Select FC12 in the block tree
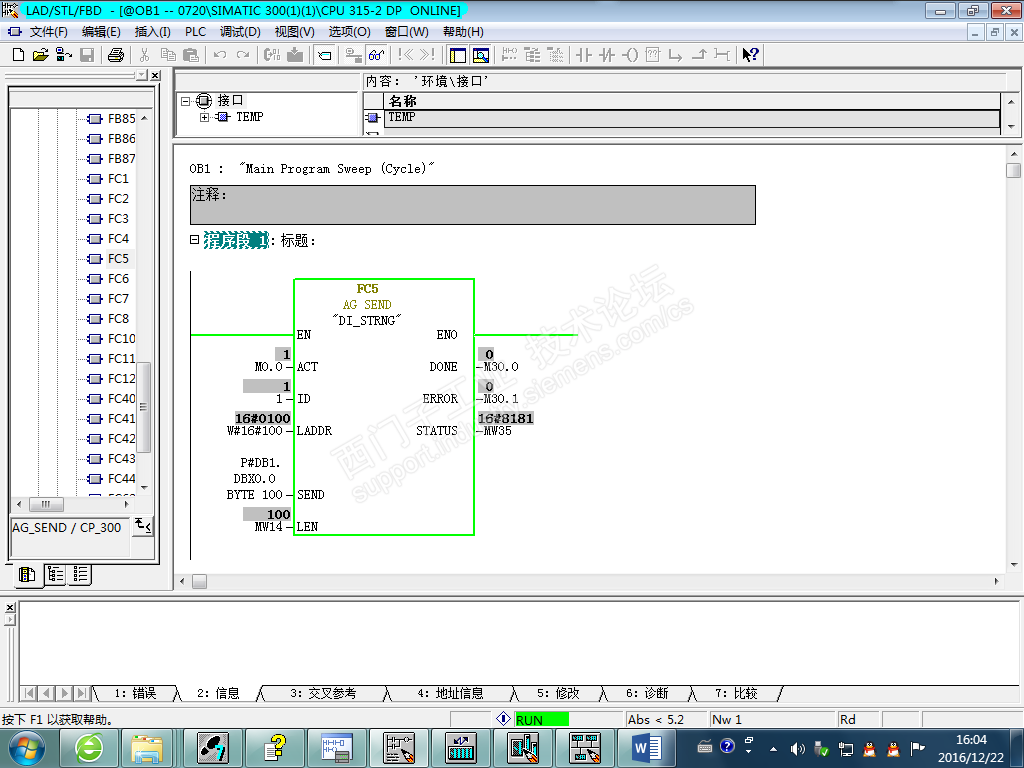Screen dimensions: 1024x768 click(121, 379)
